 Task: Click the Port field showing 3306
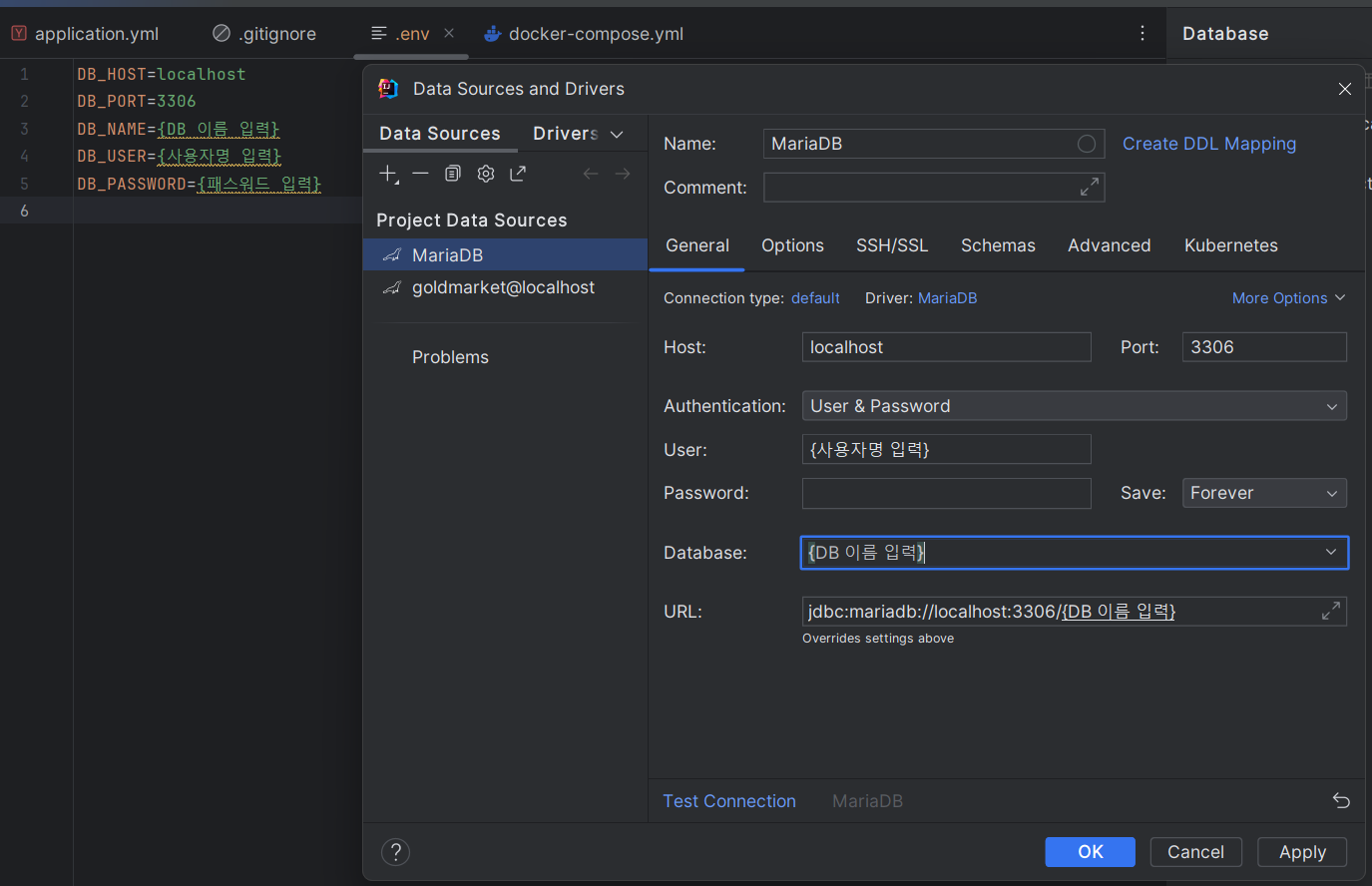click(1264, 347)
